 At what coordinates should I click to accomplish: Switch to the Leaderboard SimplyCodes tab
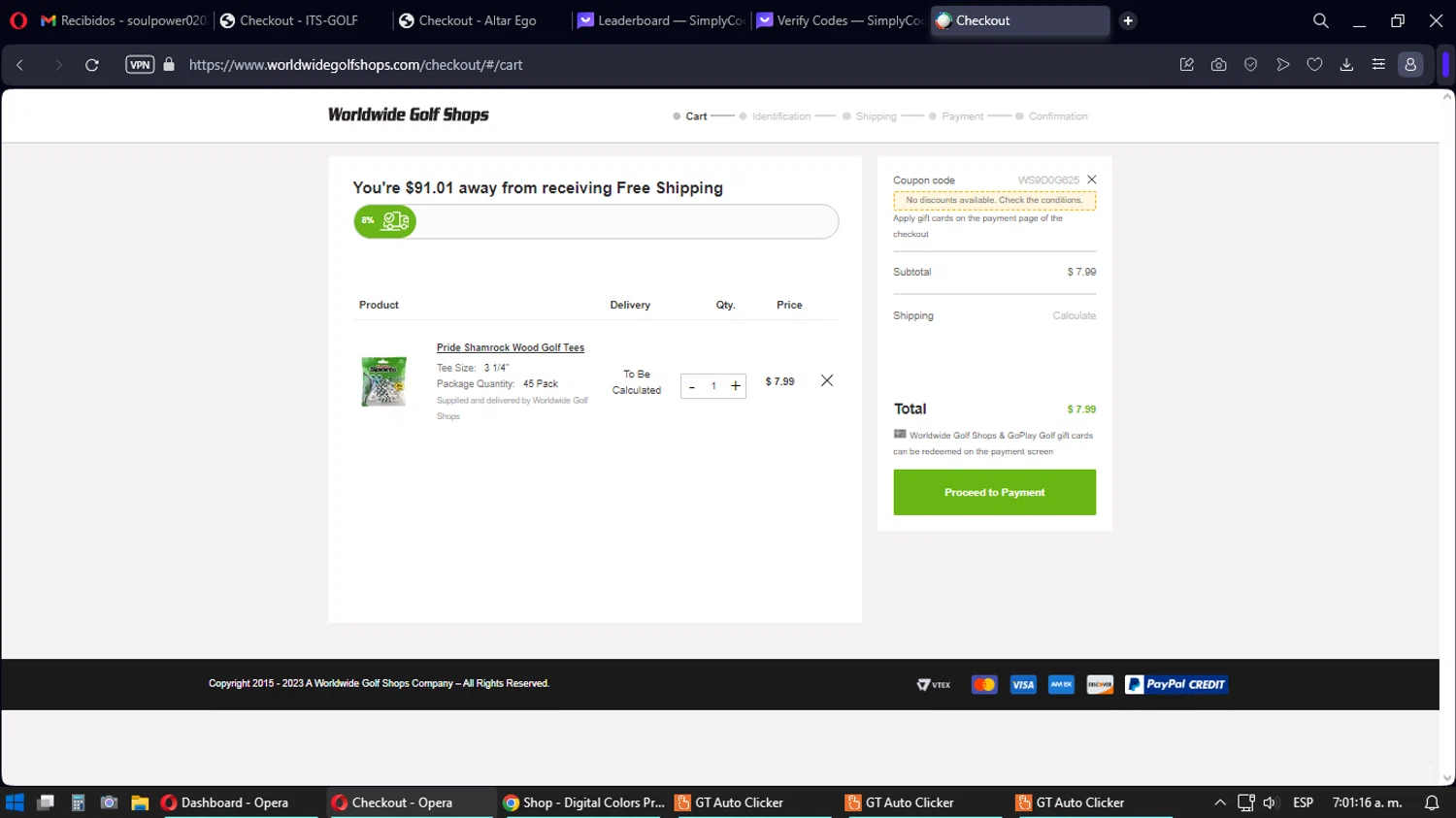click(661, 20)
